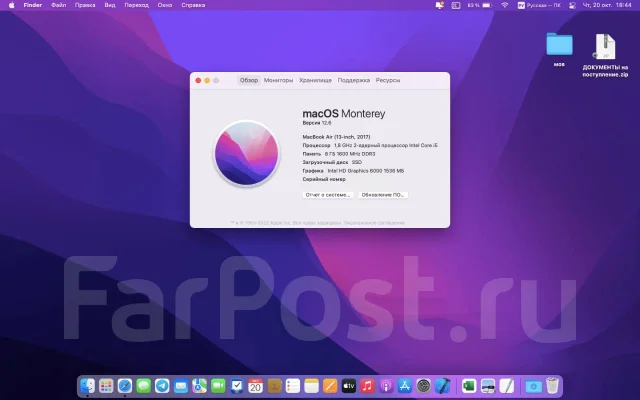
Task: Launch Xcode from the Dock
Action: point(442,386)
